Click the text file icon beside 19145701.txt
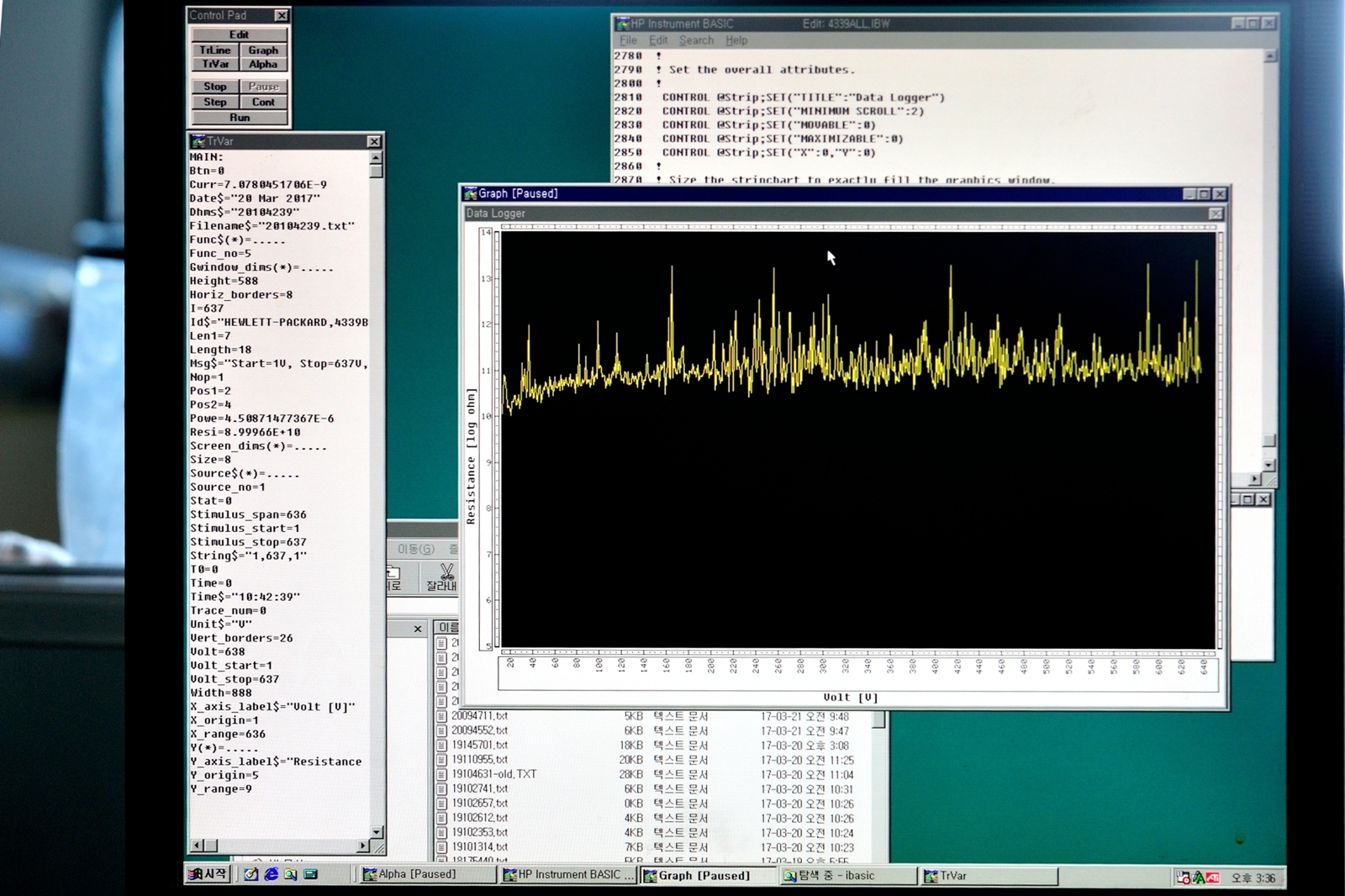Screen dimensions: 1345x896 [x=442, y=746]
